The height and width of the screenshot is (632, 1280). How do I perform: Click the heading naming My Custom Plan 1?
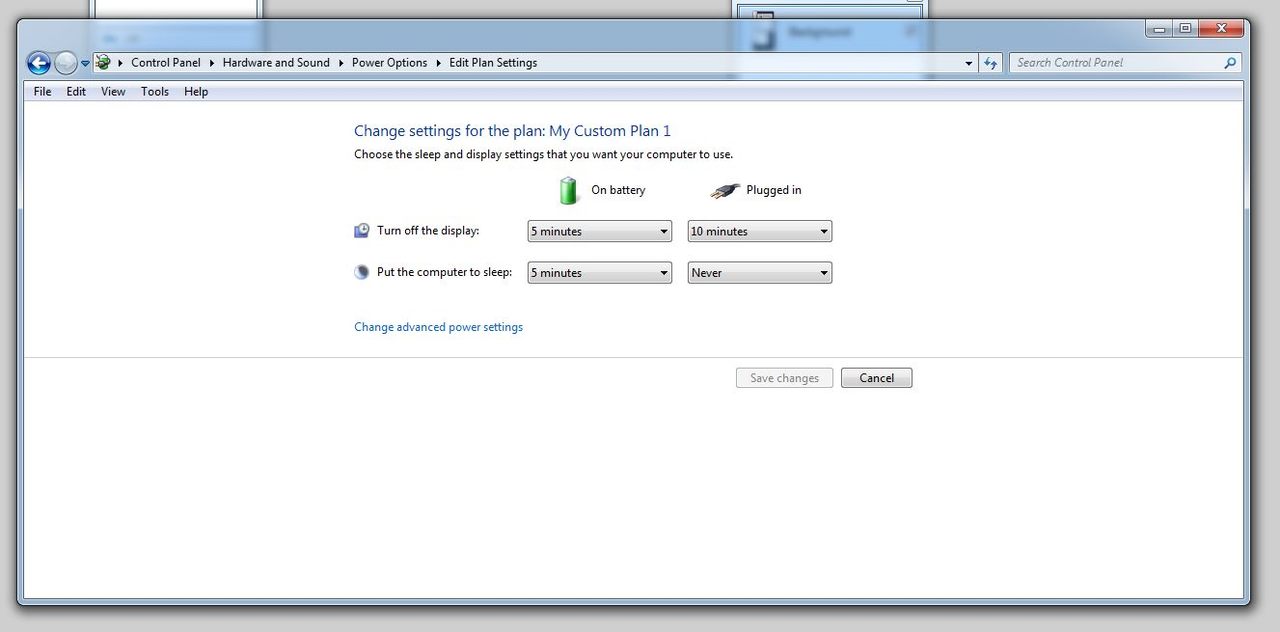pos(512,131)
